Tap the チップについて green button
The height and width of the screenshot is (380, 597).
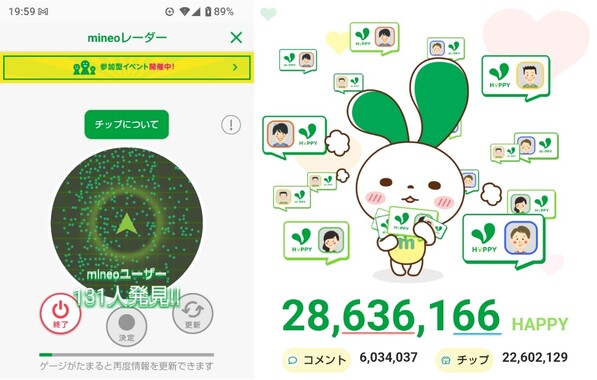point(126,125)
